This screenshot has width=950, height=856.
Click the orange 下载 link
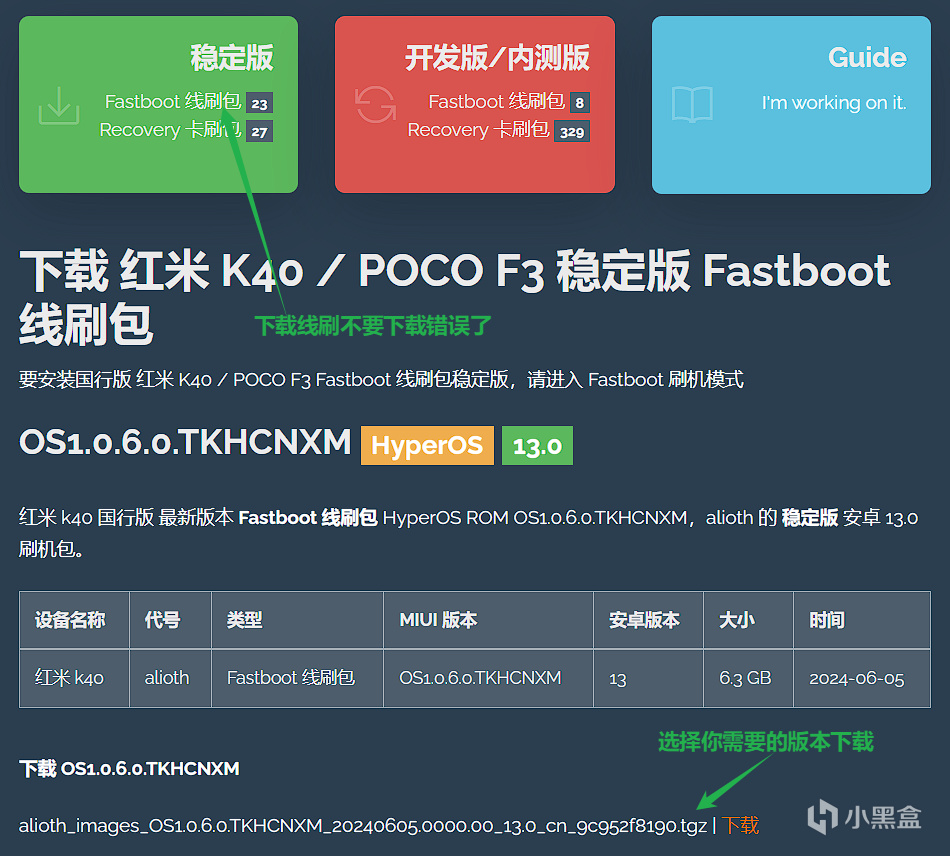click(x=741, y=825)
